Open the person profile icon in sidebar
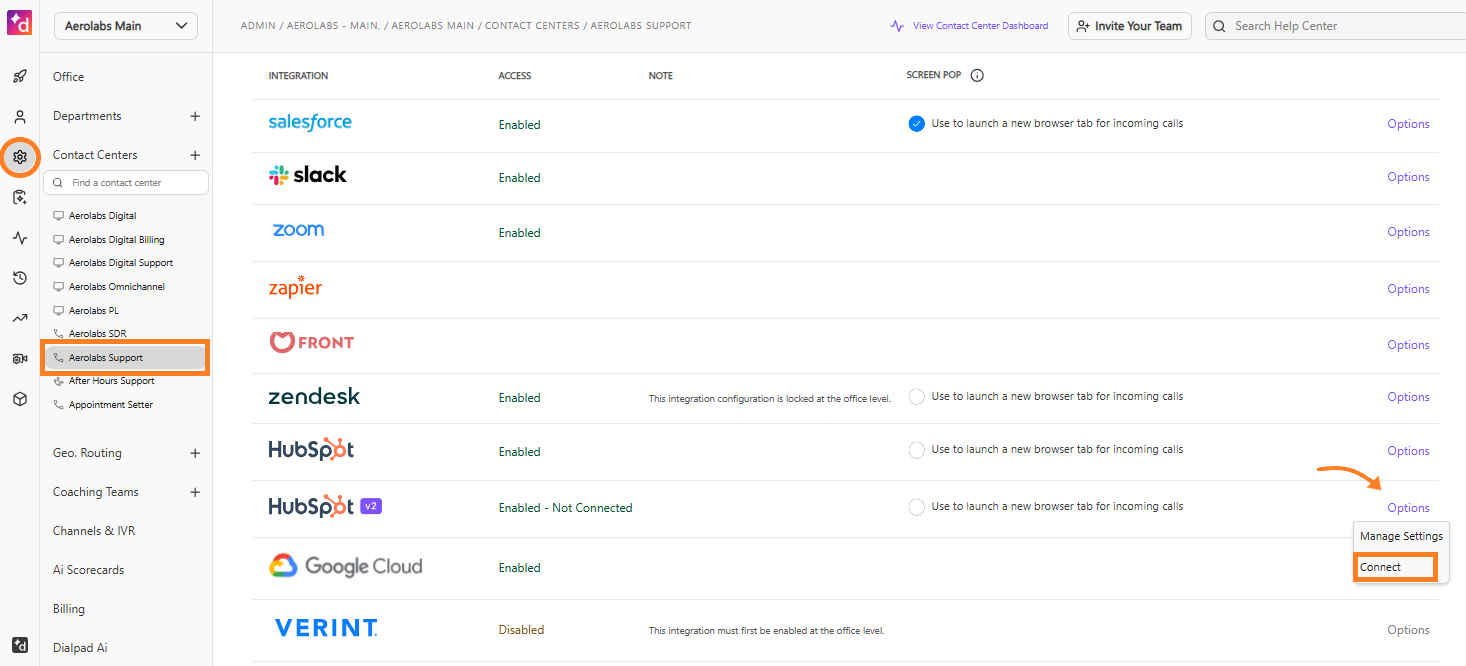Viewport: 1466px width, 666px height. (20, 116)
